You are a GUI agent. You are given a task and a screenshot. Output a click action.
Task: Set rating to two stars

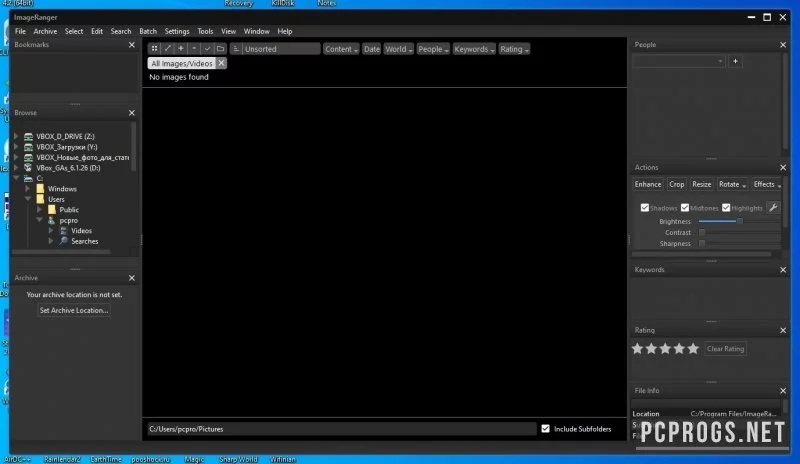[x=651, y=349]
